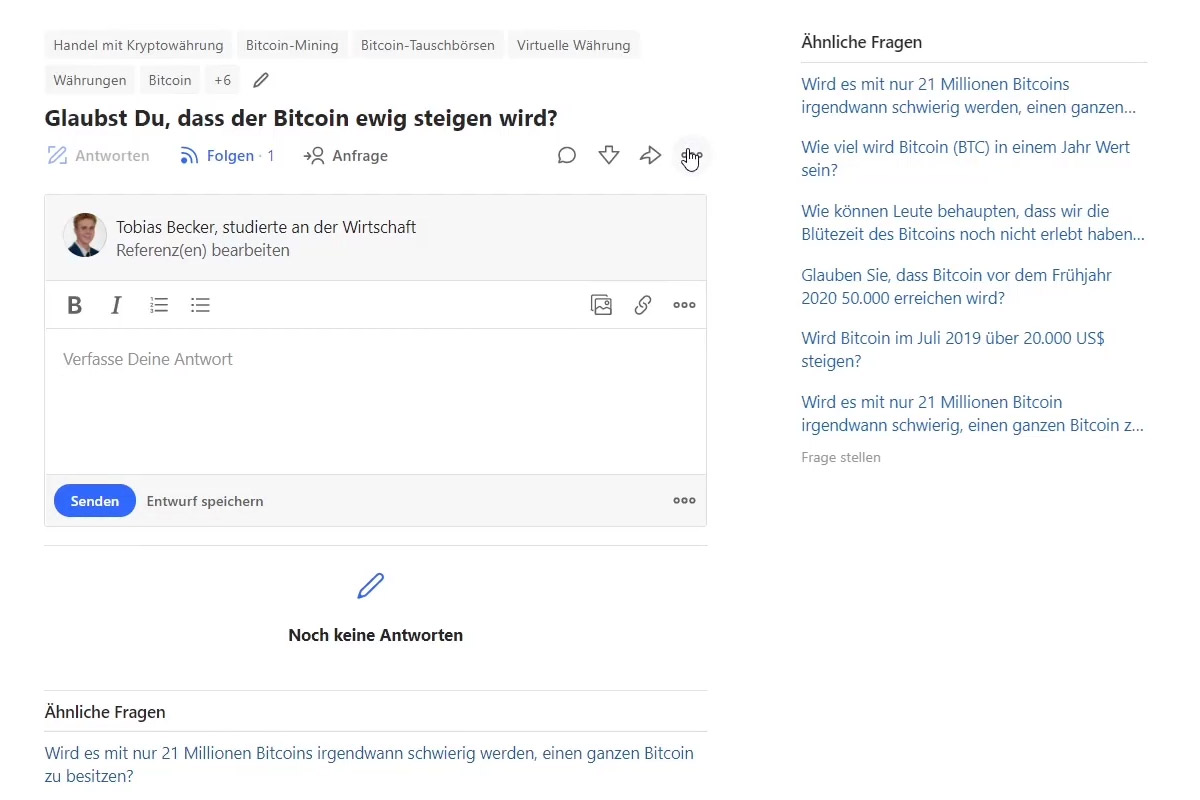Screen dimensions: 1200x800
Task: Open more options next to Entwurf speichern
Action: 684,501
